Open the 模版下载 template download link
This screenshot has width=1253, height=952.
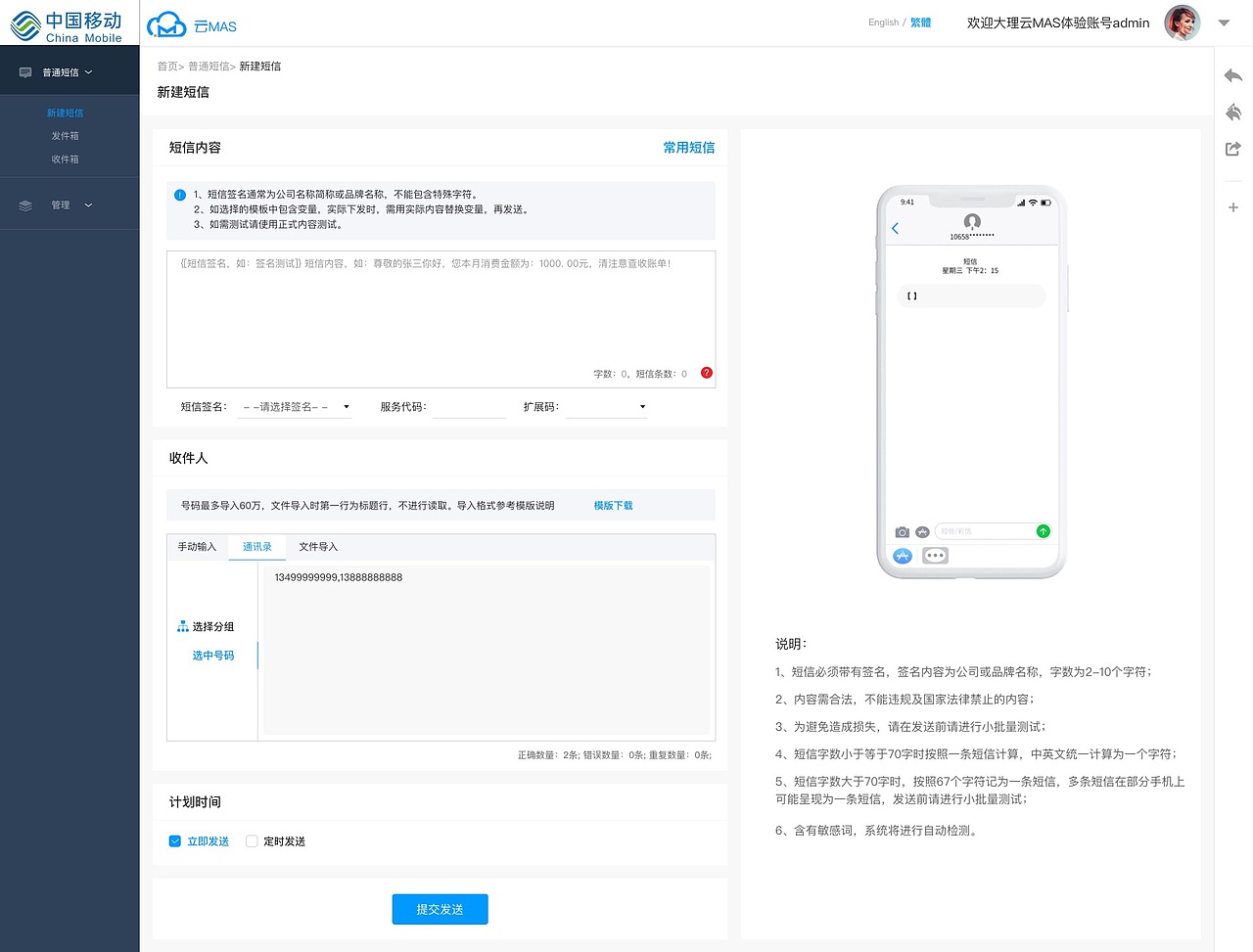[x=612, y=505]
